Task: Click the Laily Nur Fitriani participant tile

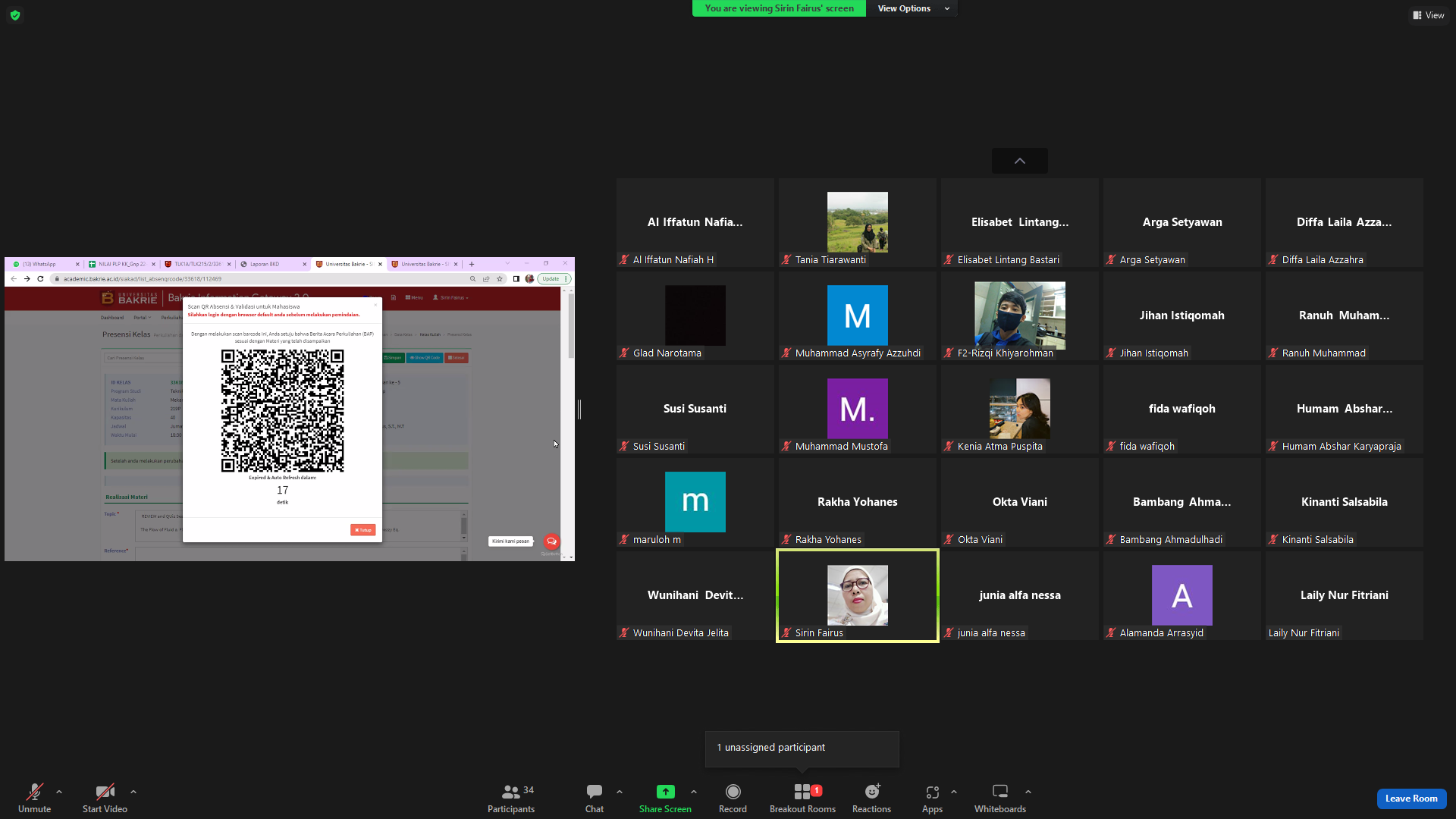Action: point(1345,596)
